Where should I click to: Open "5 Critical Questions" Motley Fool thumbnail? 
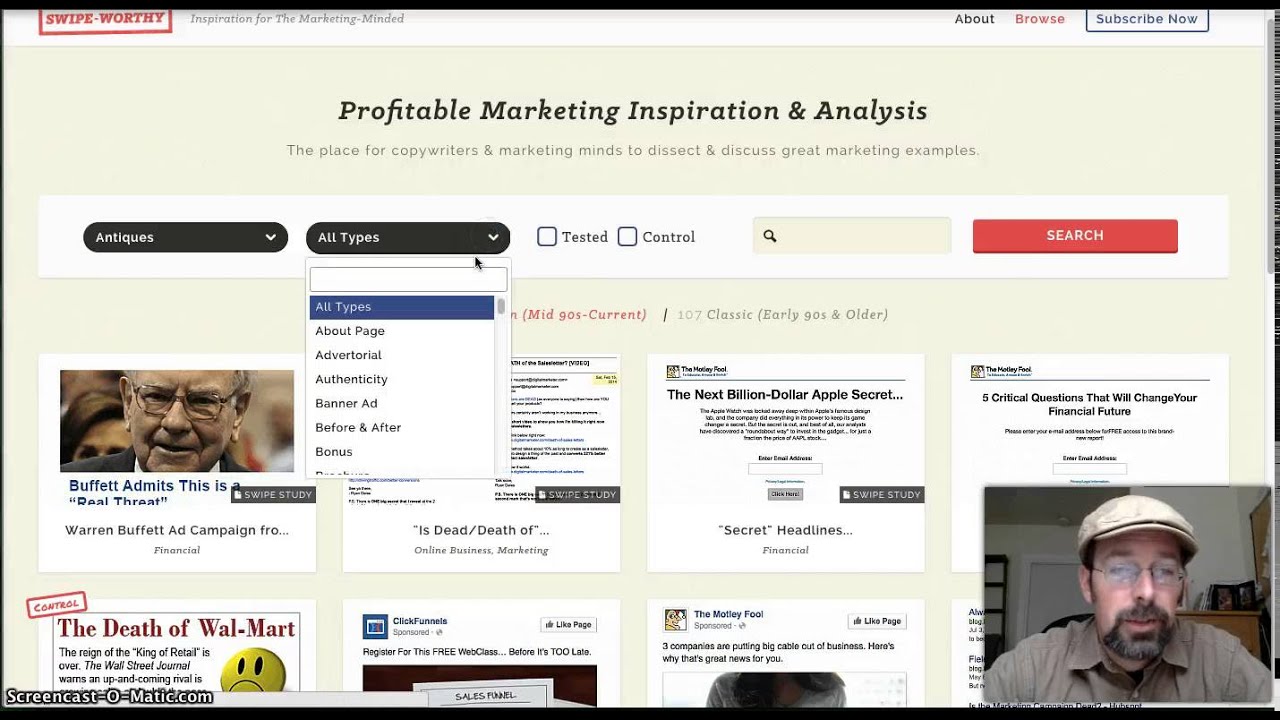[x=1089, y=425]
